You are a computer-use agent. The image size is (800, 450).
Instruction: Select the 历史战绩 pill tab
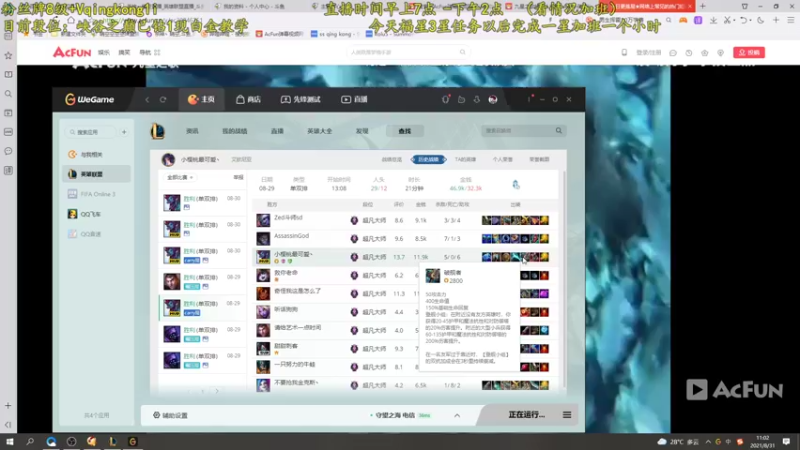pyautogui.click(x=429, y=160)
